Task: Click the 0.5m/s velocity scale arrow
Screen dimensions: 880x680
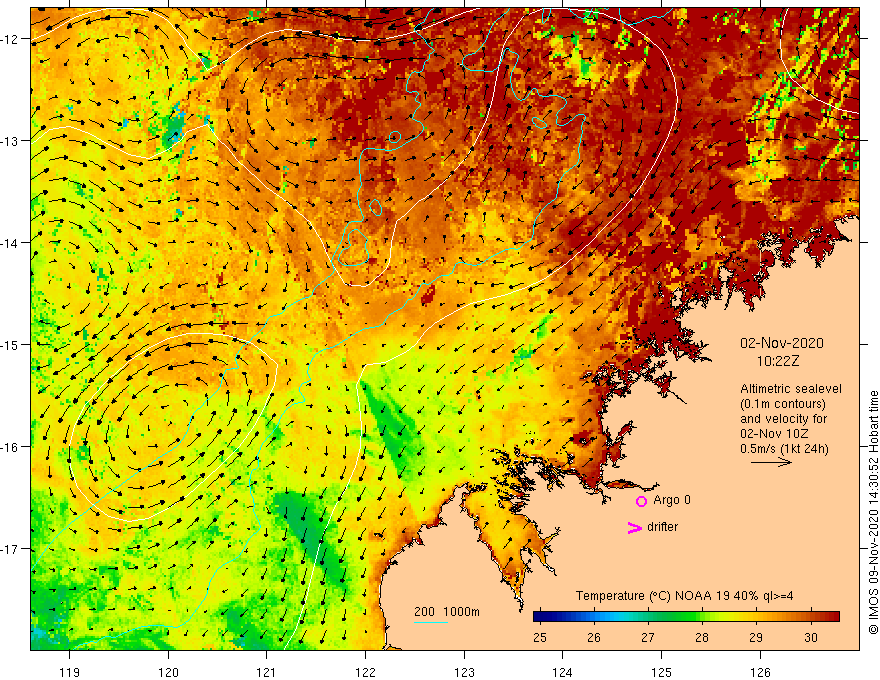Action: [771, 462]
